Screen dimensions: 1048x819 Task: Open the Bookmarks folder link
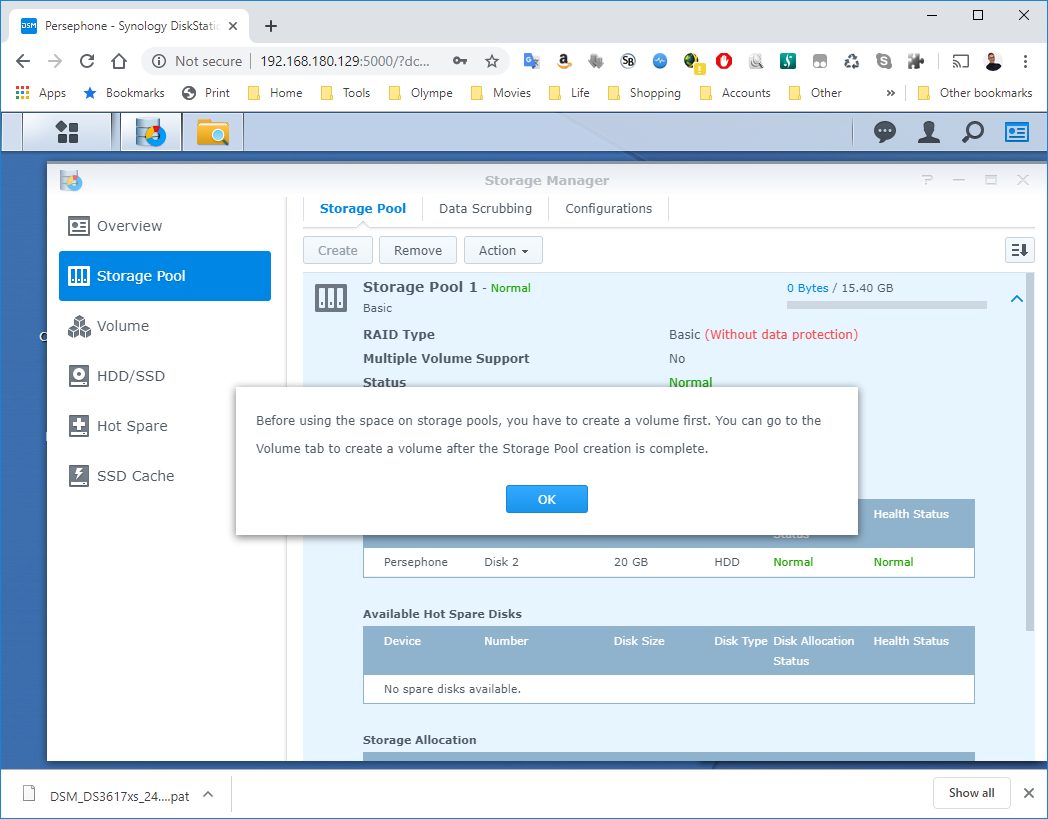[x=124, y=93]
